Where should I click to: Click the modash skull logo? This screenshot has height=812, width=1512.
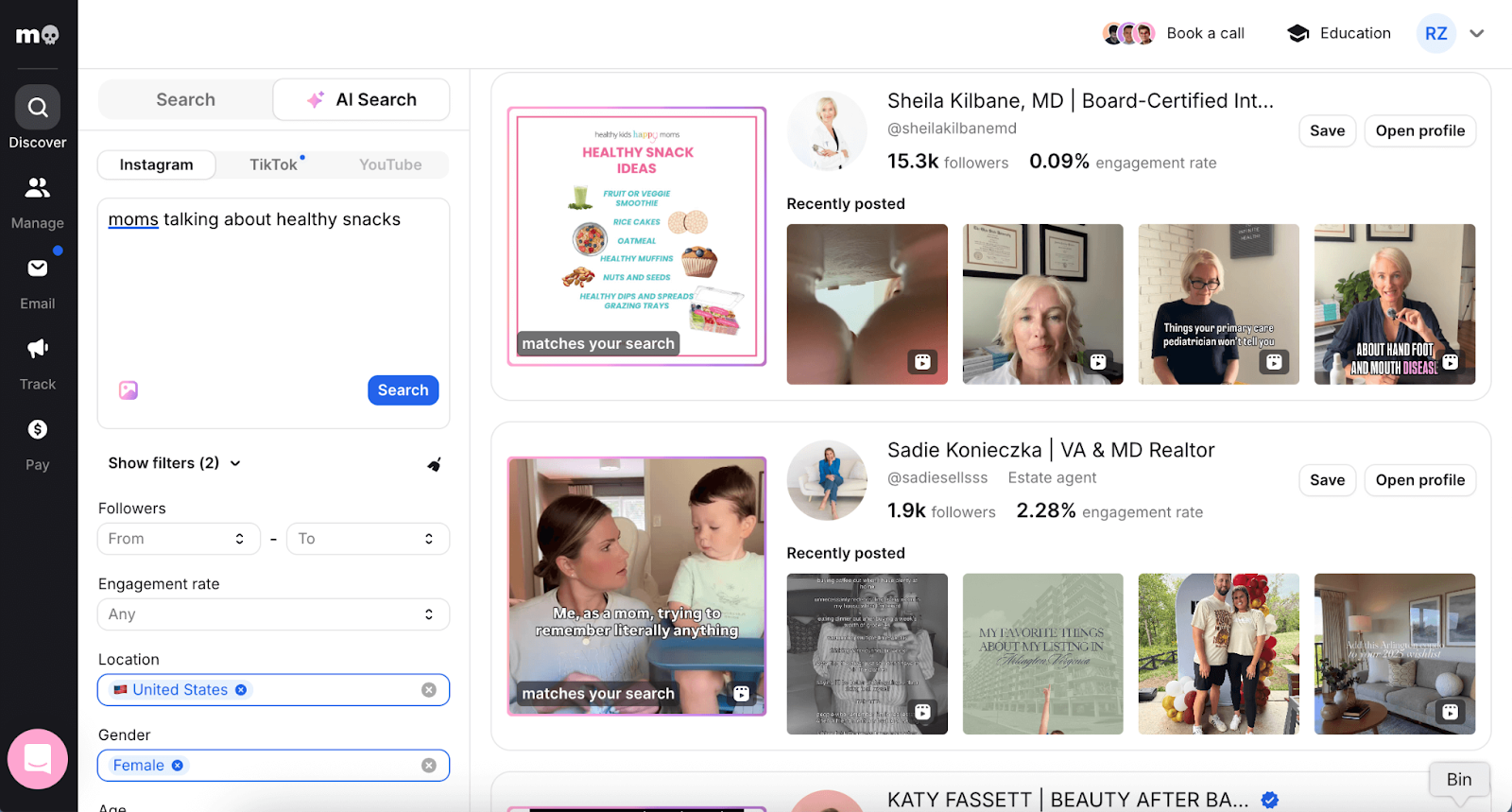(x=38, y=35)
